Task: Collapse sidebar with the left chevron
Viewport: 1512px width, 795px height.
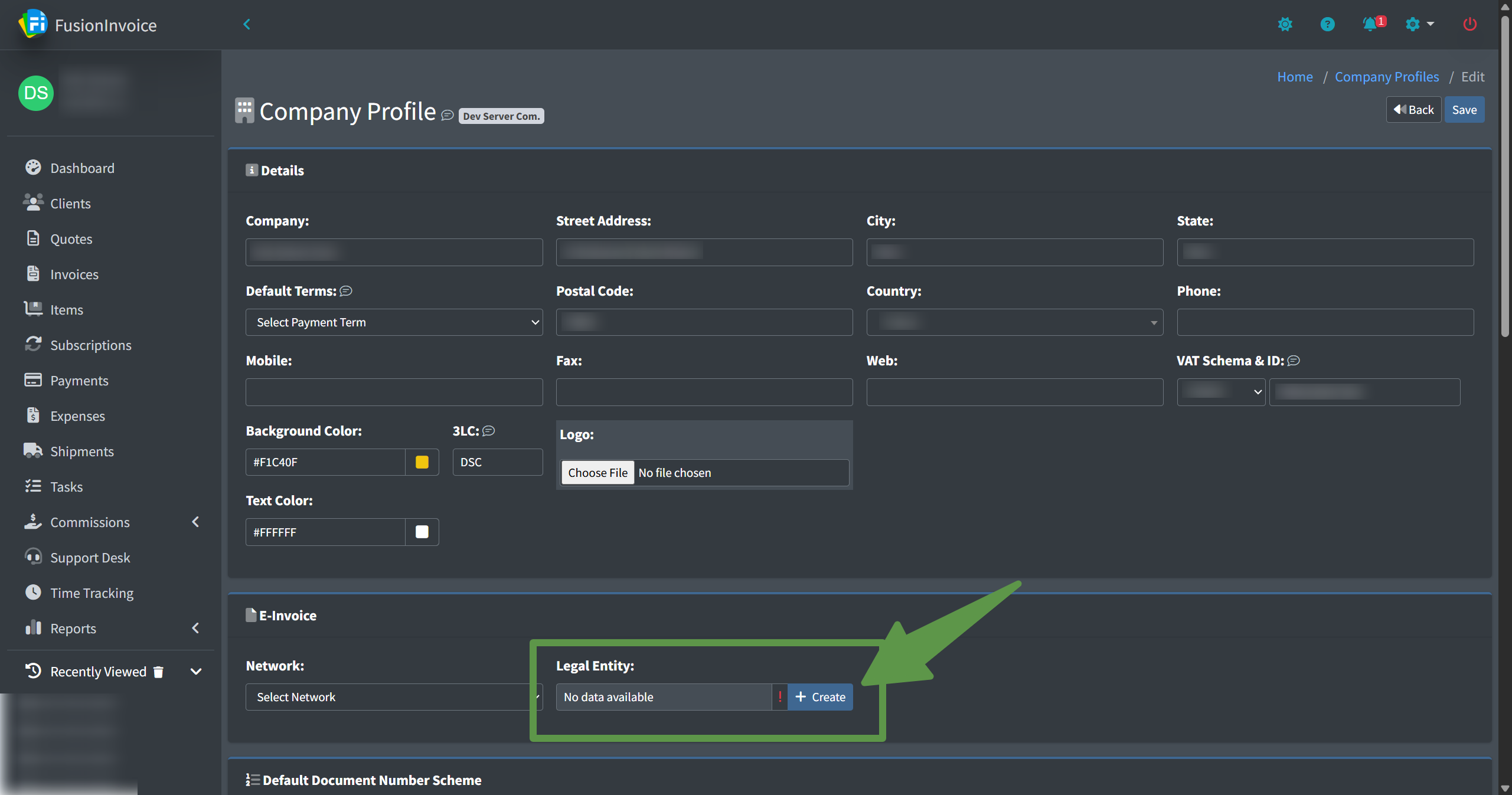Action: click(247, 24)
